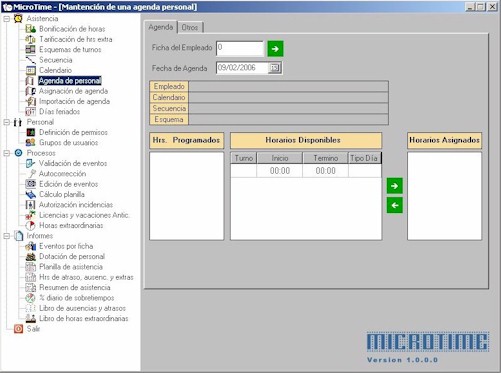This screenshot has height=373, width=501.
Task: Open Grupos de usuarios label
Action: [x=68, y=143]
